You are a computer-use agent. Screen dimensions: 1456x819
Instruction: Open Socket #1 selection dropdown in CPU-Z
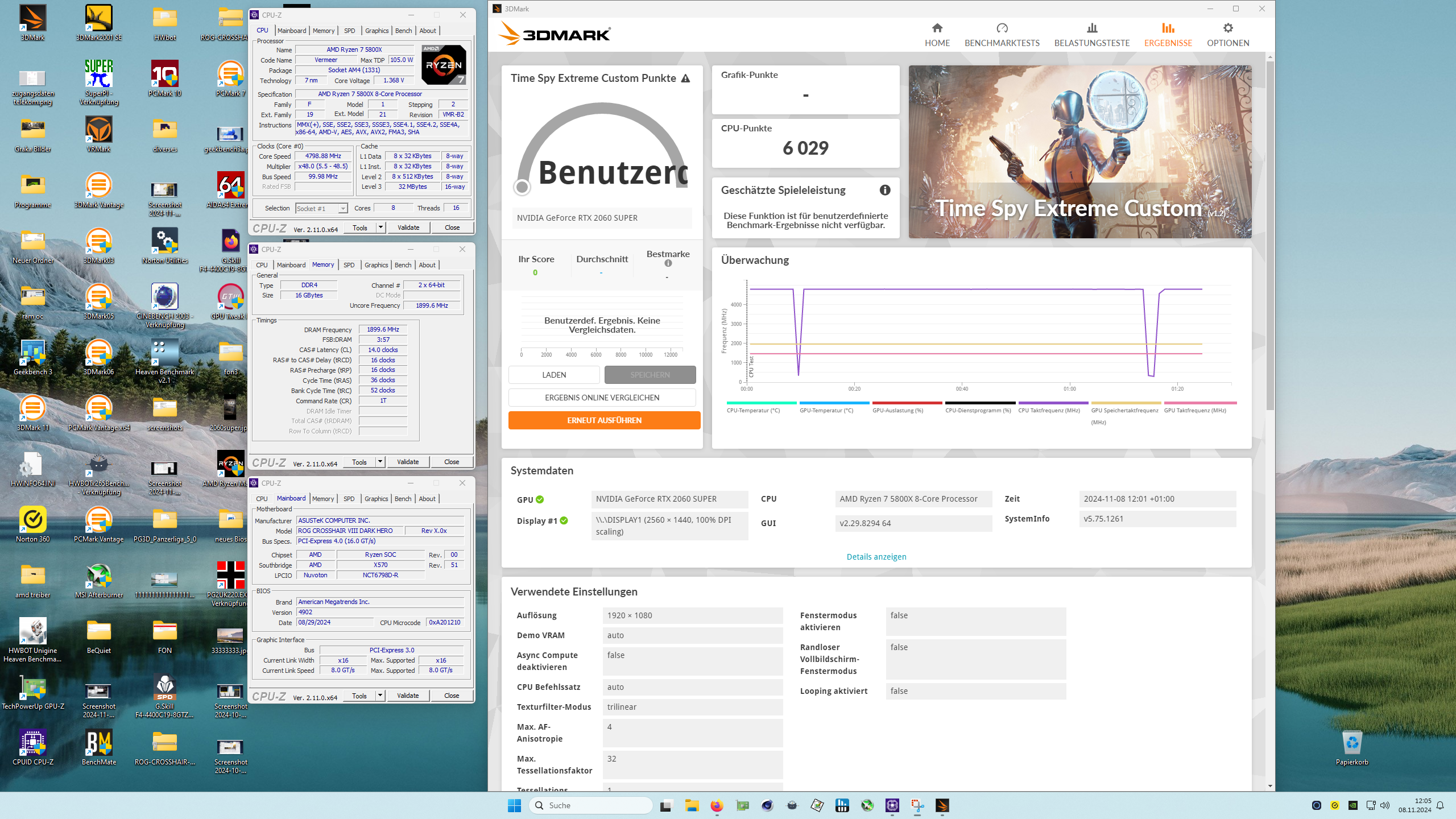(x=321, y=209)
